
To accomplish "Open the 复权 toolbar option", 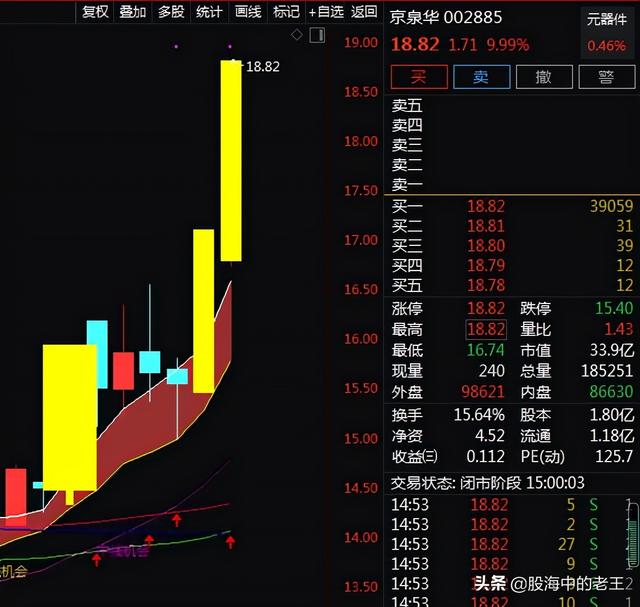I will click(95, 12).
